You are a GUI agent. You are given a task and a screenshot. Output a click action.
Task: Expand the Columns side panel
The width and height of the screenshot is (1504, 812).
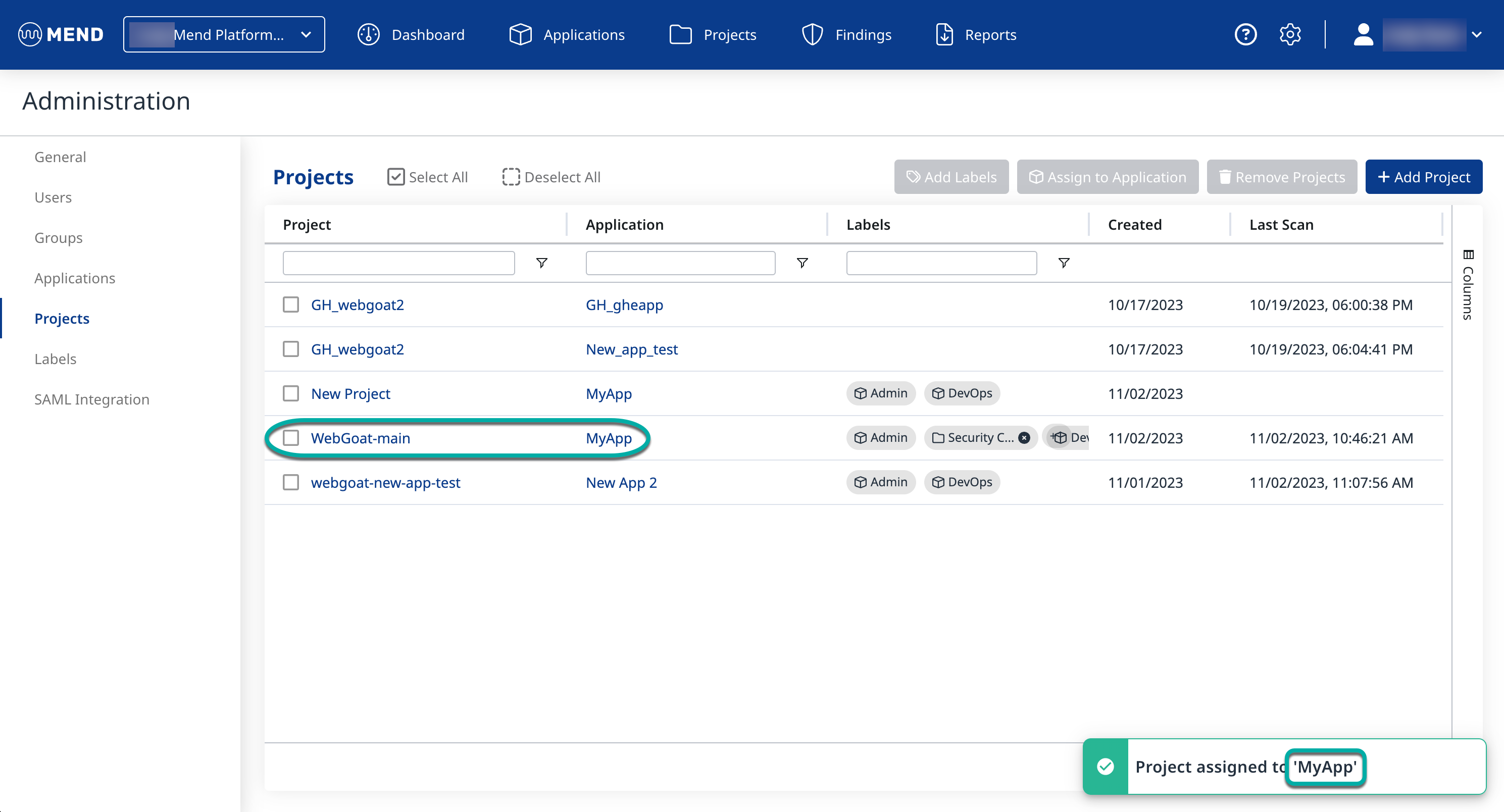[1467, 285]
